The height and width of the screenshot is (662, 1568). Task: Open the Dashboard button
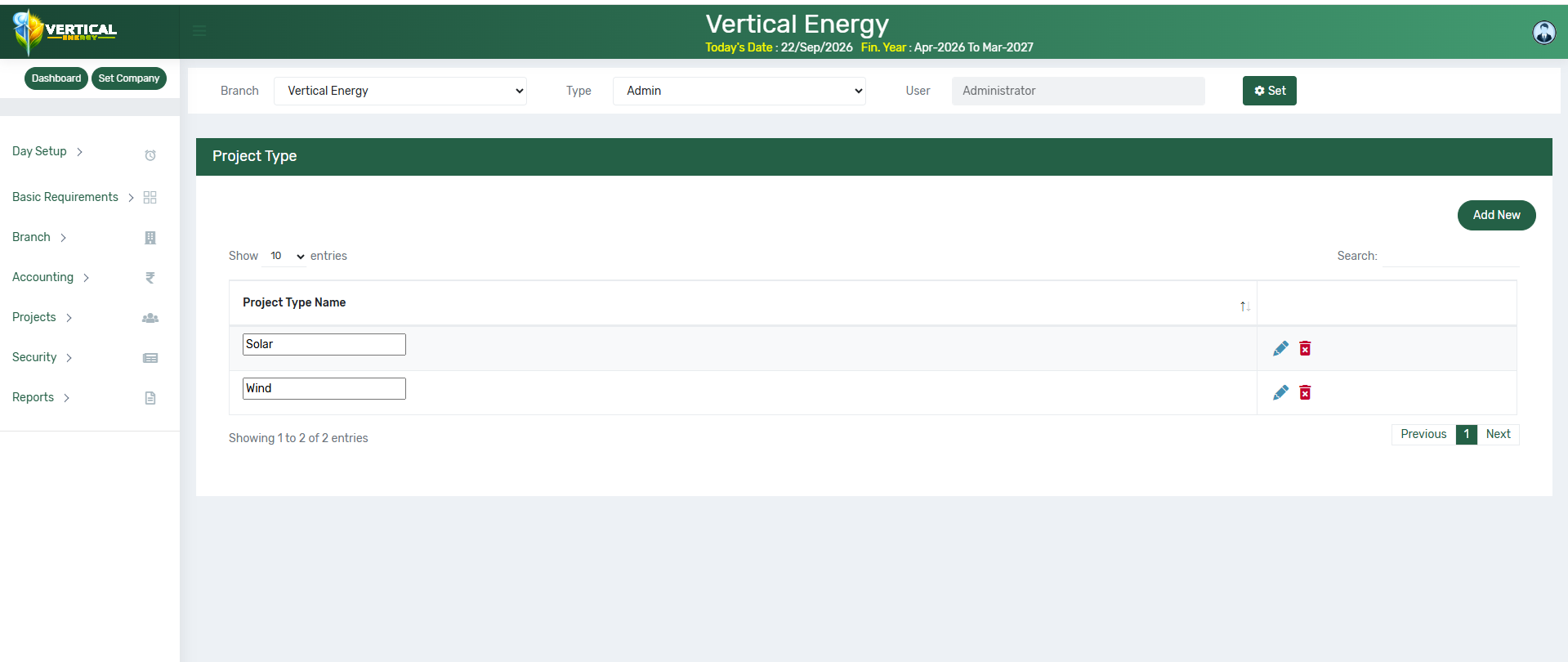click(x=56, y=78)
